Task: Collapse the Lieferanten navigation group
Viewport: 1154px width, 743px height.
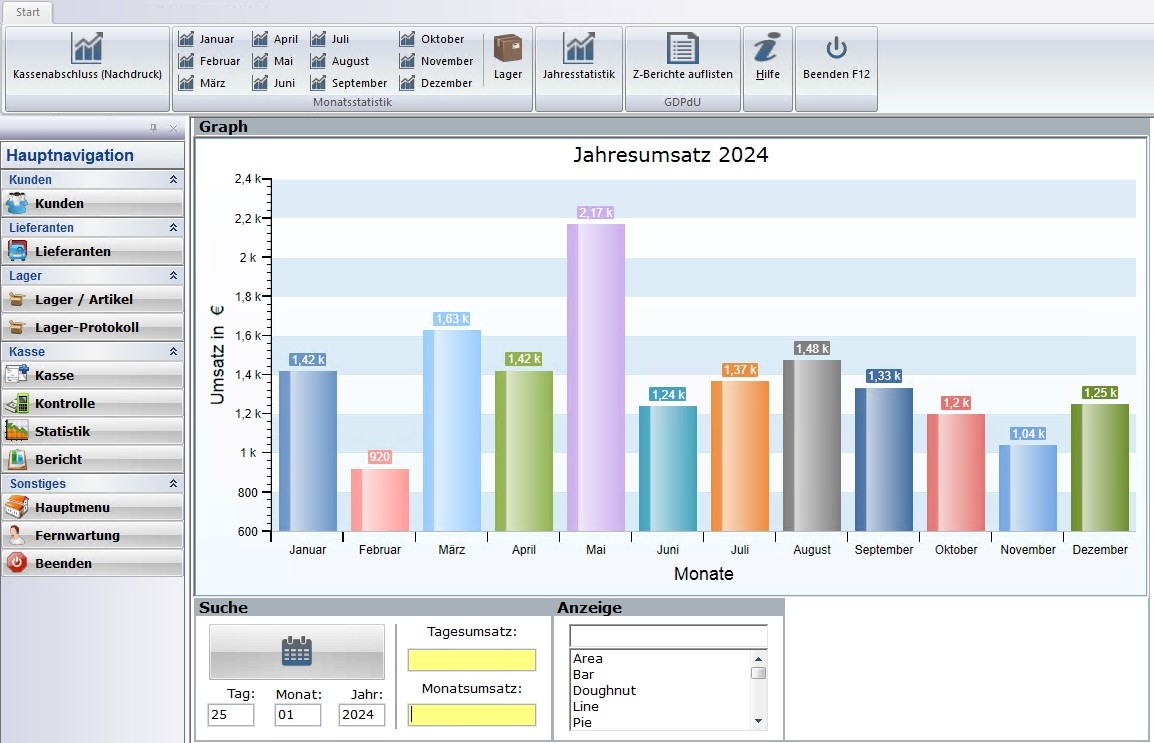Action: pyautogui.click(x=173, y=227)
